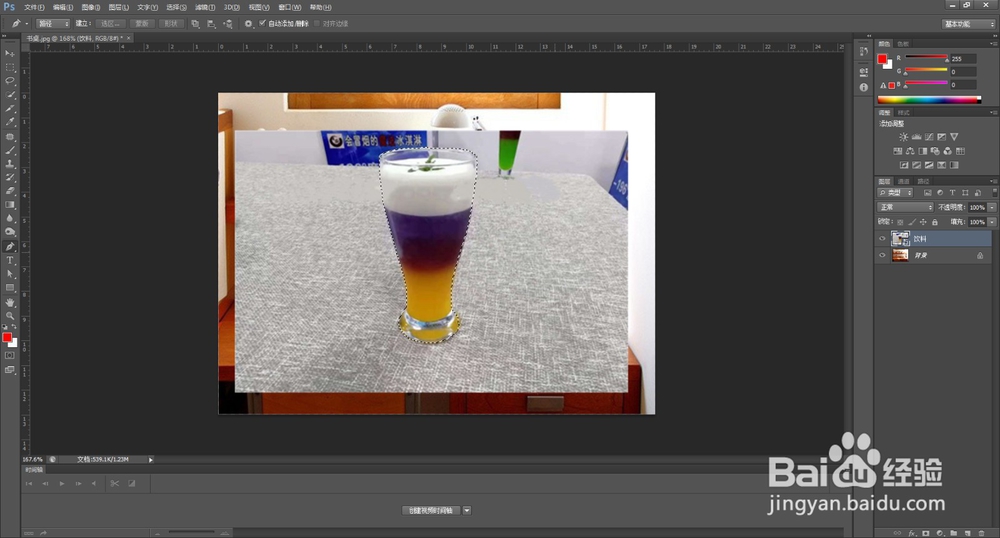1000x538 pixels.
Task: Open pen tool preset picker arrow
Action: 27,24
